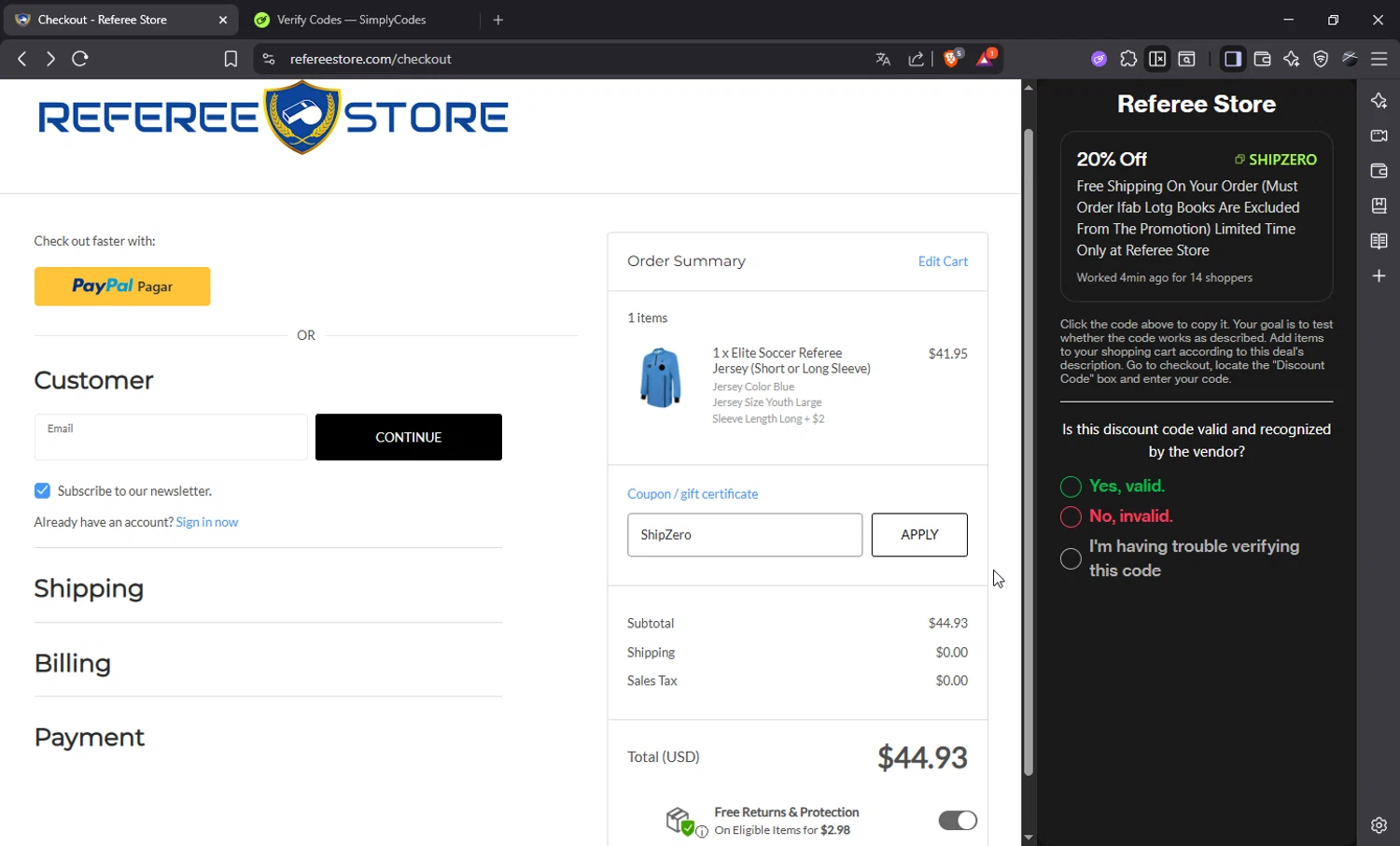Open the purple extension icon
Screen dimensions: 1400x846
pos(1099,59)
